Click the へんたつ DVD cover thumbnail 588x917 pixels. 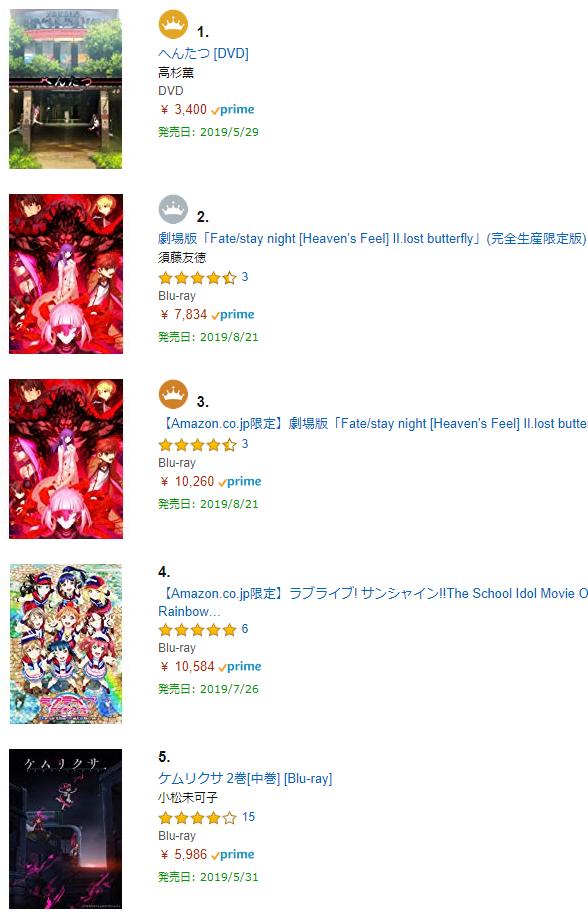tap(66, 89)
